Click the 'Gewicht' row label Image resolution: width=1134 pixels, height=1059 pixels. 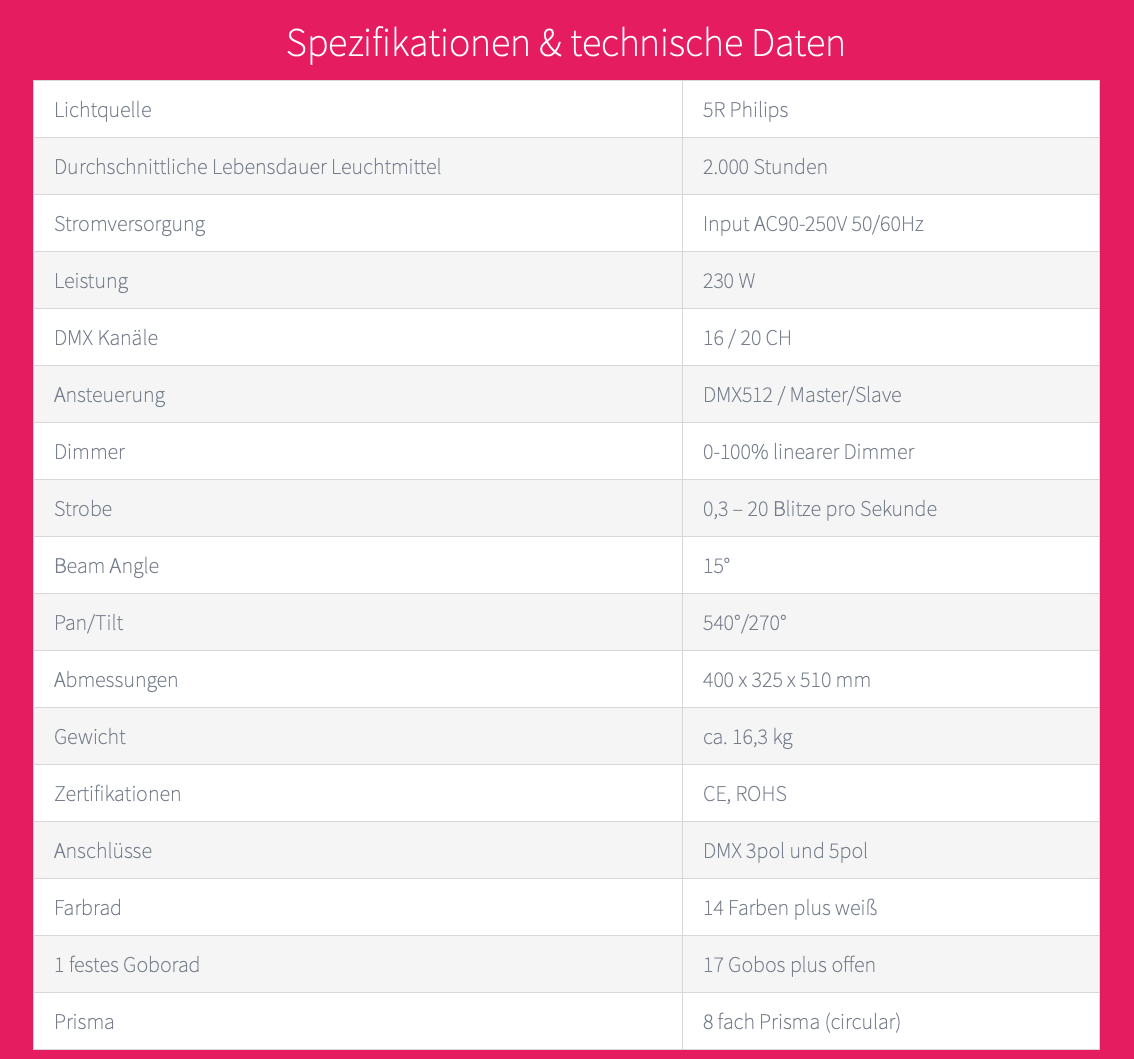(90, 737)
